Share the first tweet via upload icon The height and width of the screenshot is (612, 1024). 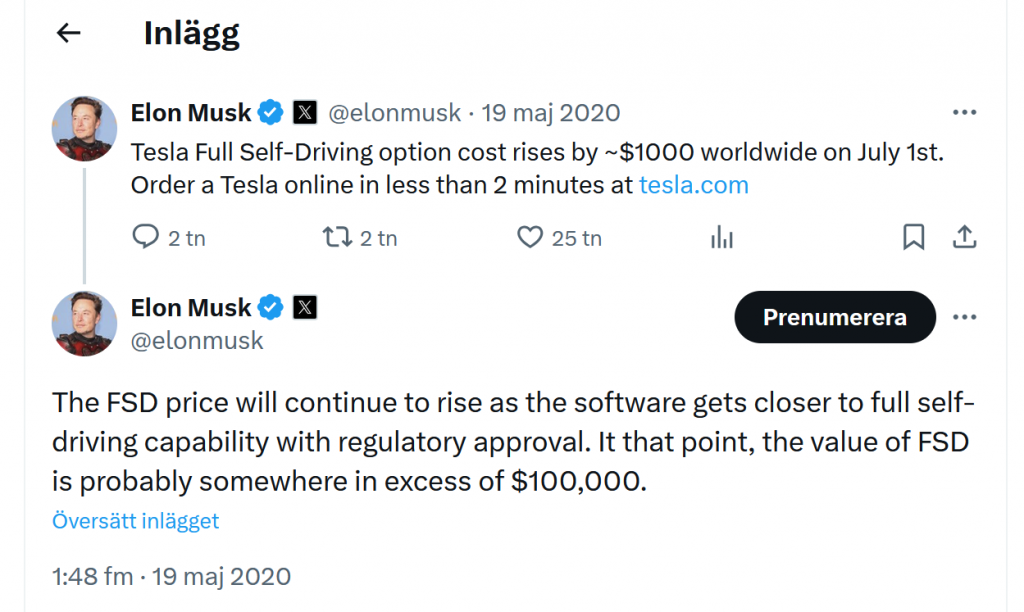964,237
